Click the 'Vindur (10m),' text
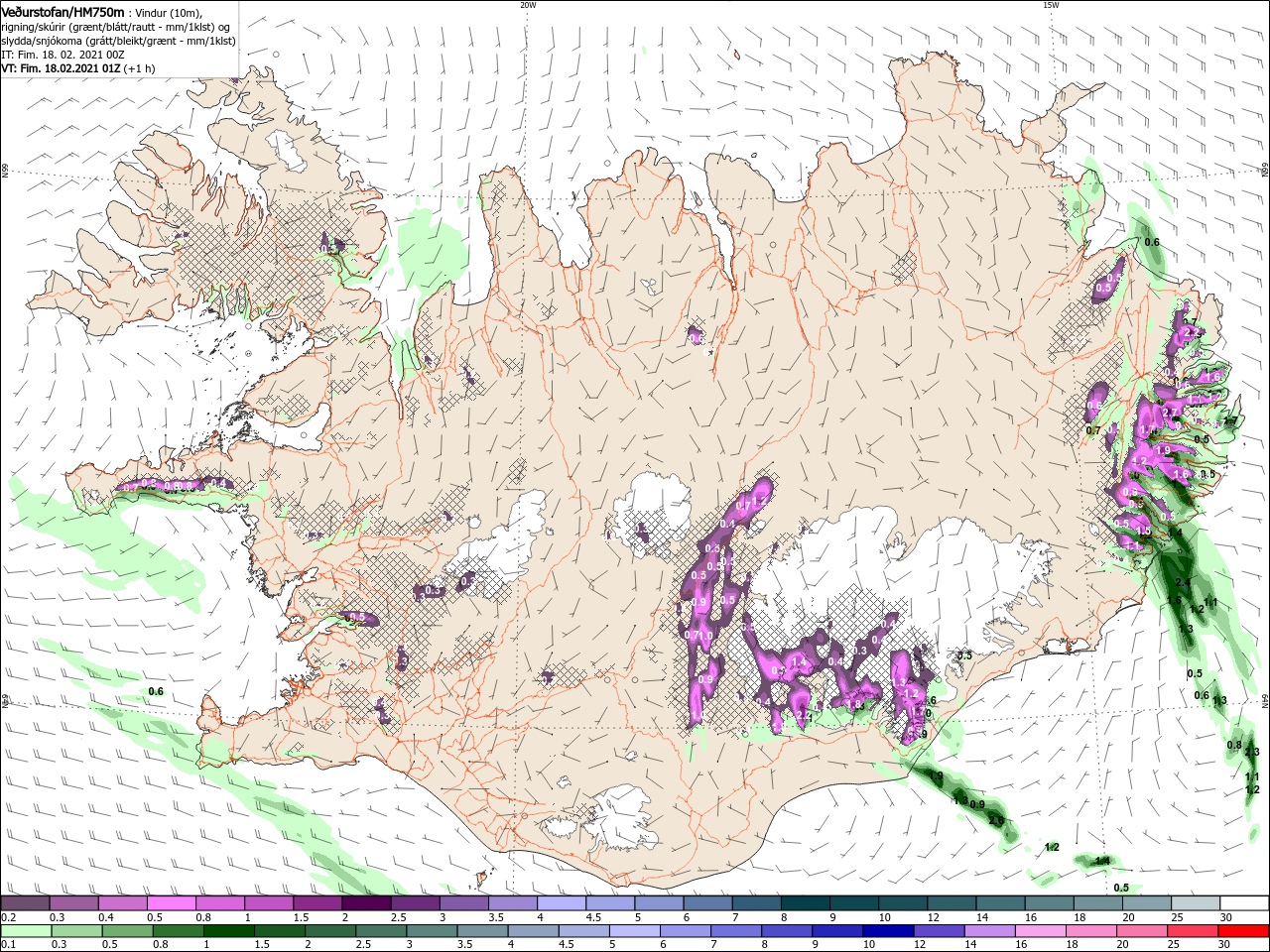The width and height of the screenshot is (1270, 952). 169,13
